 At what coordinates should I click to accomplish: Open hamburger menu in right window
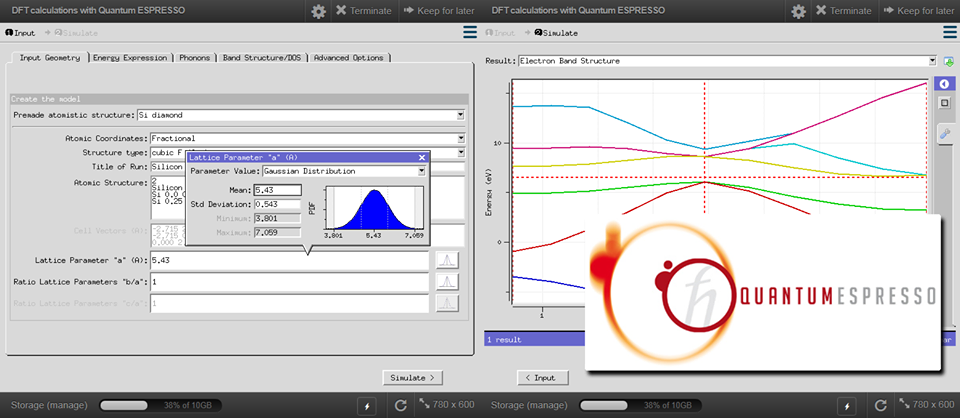click(950, 32)
